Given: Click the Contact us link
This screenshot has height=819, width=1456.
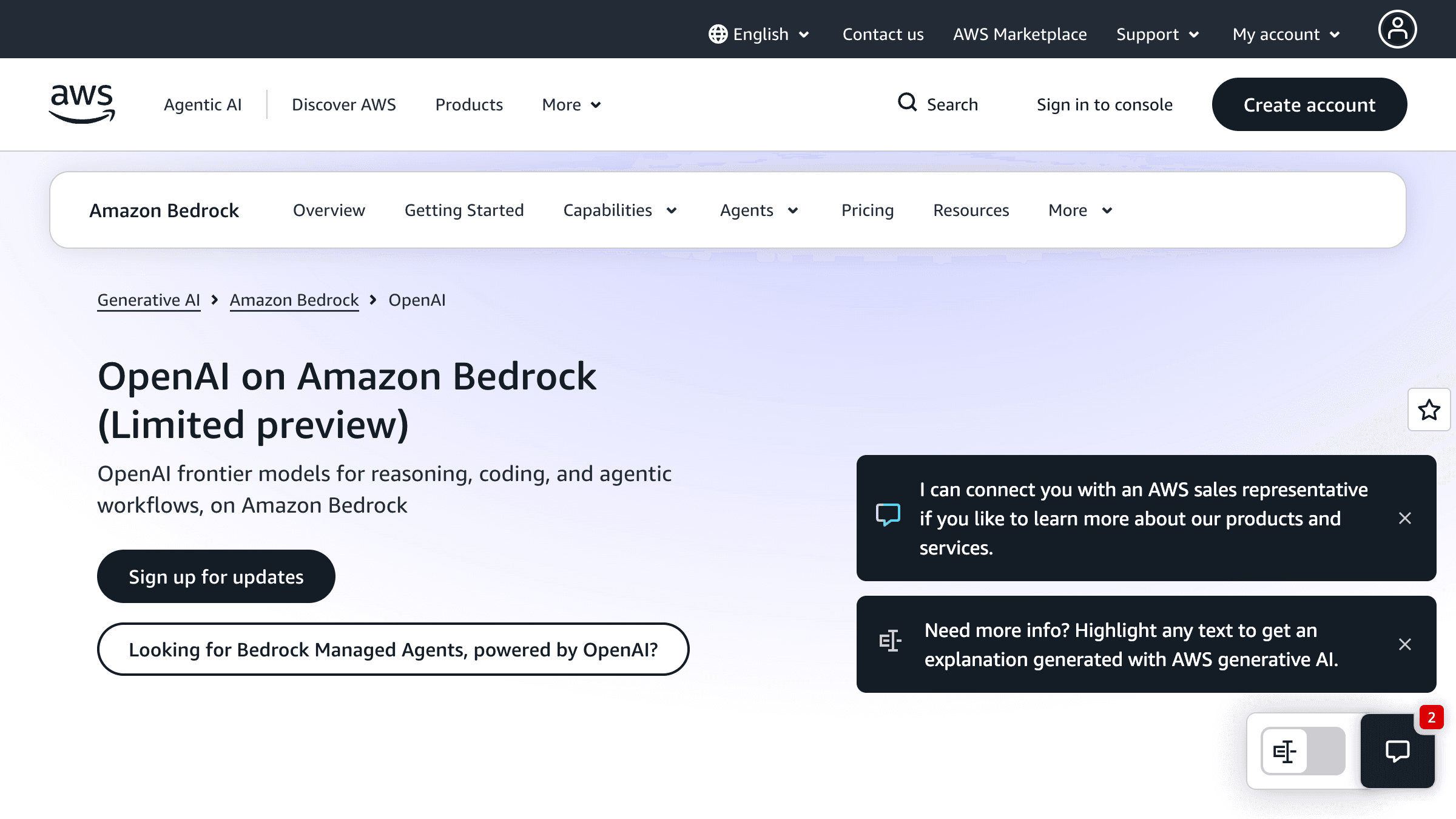Looking at the screenshot, I should tap(883, 34).
